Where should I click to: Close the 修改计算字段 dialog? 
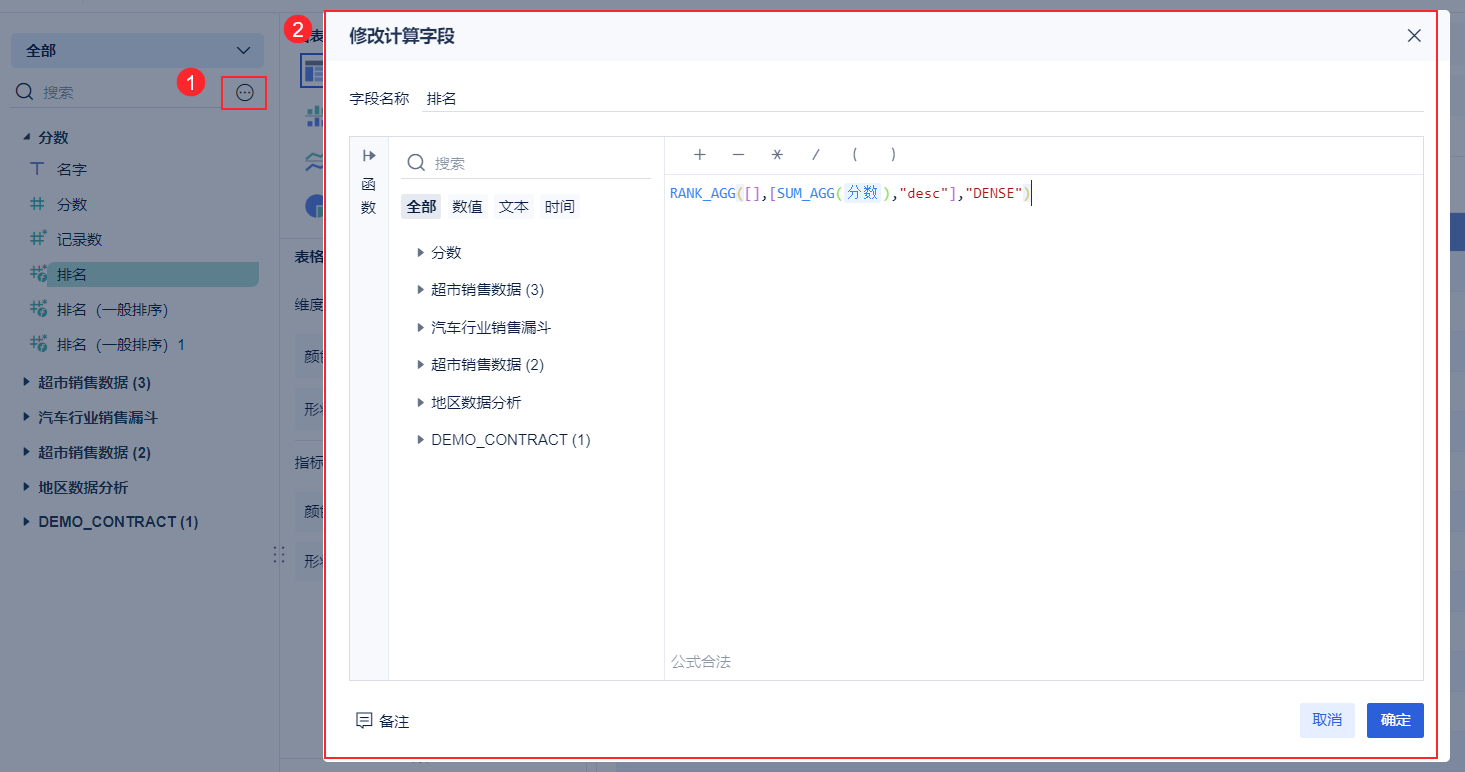coord(1414,36)
